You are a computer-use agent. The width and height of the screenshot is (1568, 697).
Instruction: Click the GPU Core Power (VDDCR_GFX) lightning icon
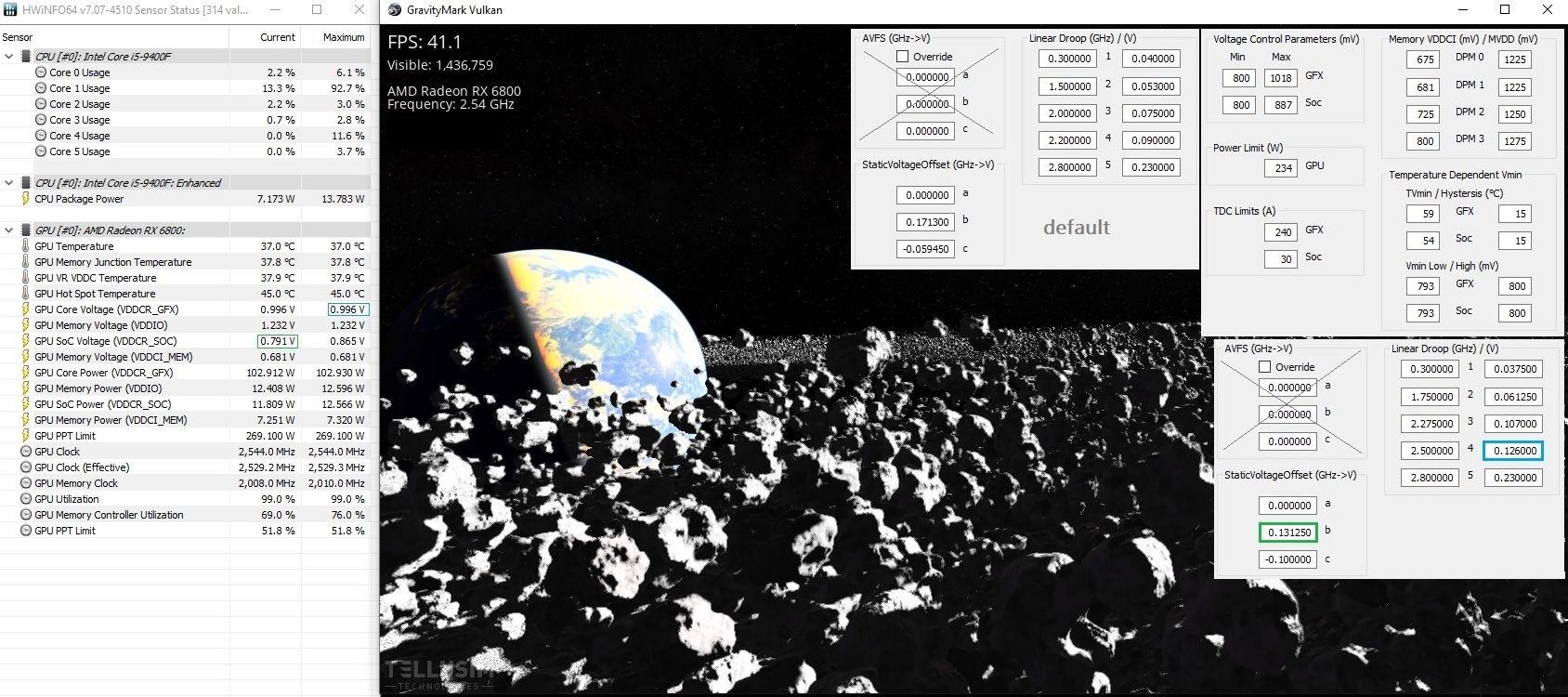(26, 373)
